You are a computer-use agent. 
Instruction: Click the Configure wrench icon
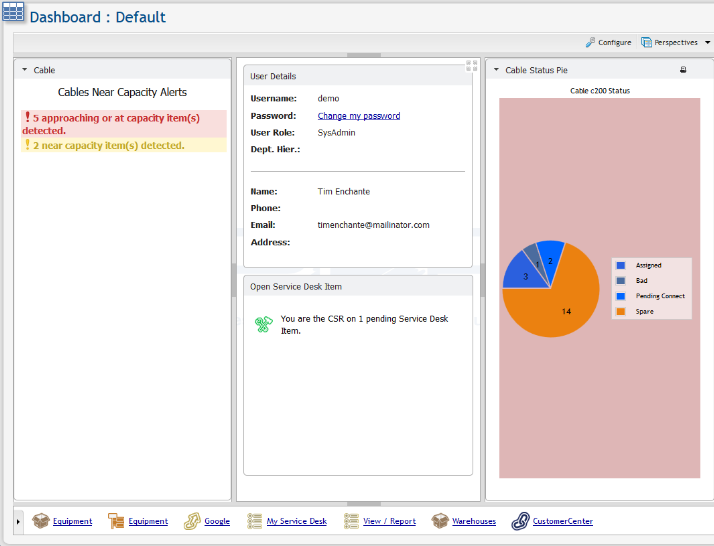point(591,43)
